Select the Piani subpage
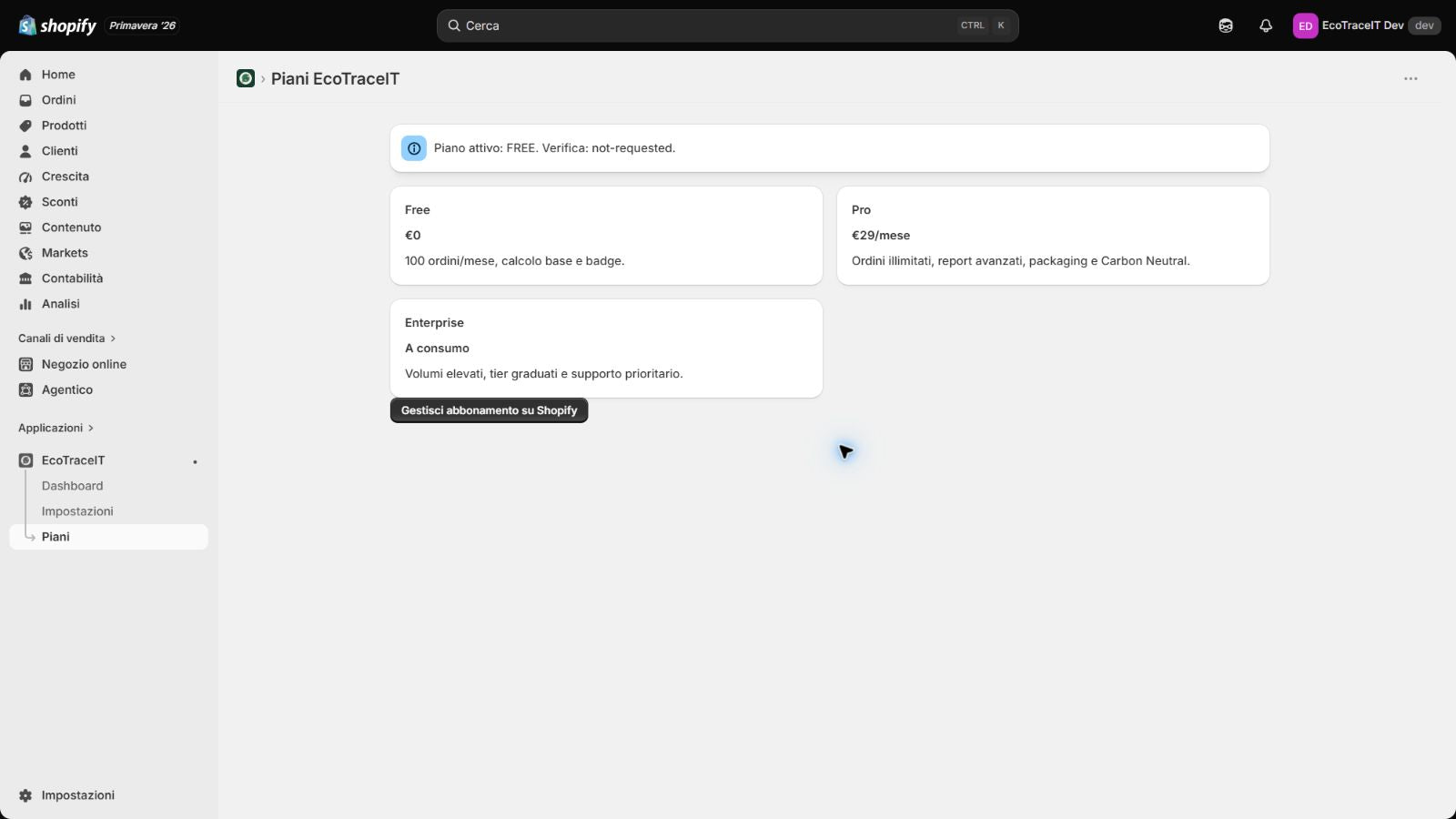1456x819 pixels. pos(109,537)
